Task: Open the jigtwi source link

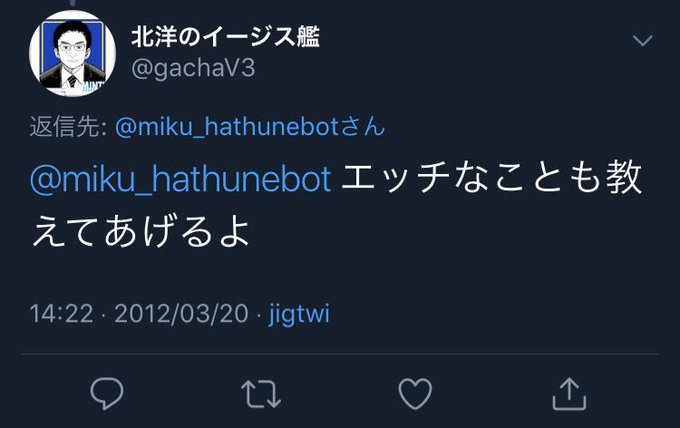Action: click(299, 314)
